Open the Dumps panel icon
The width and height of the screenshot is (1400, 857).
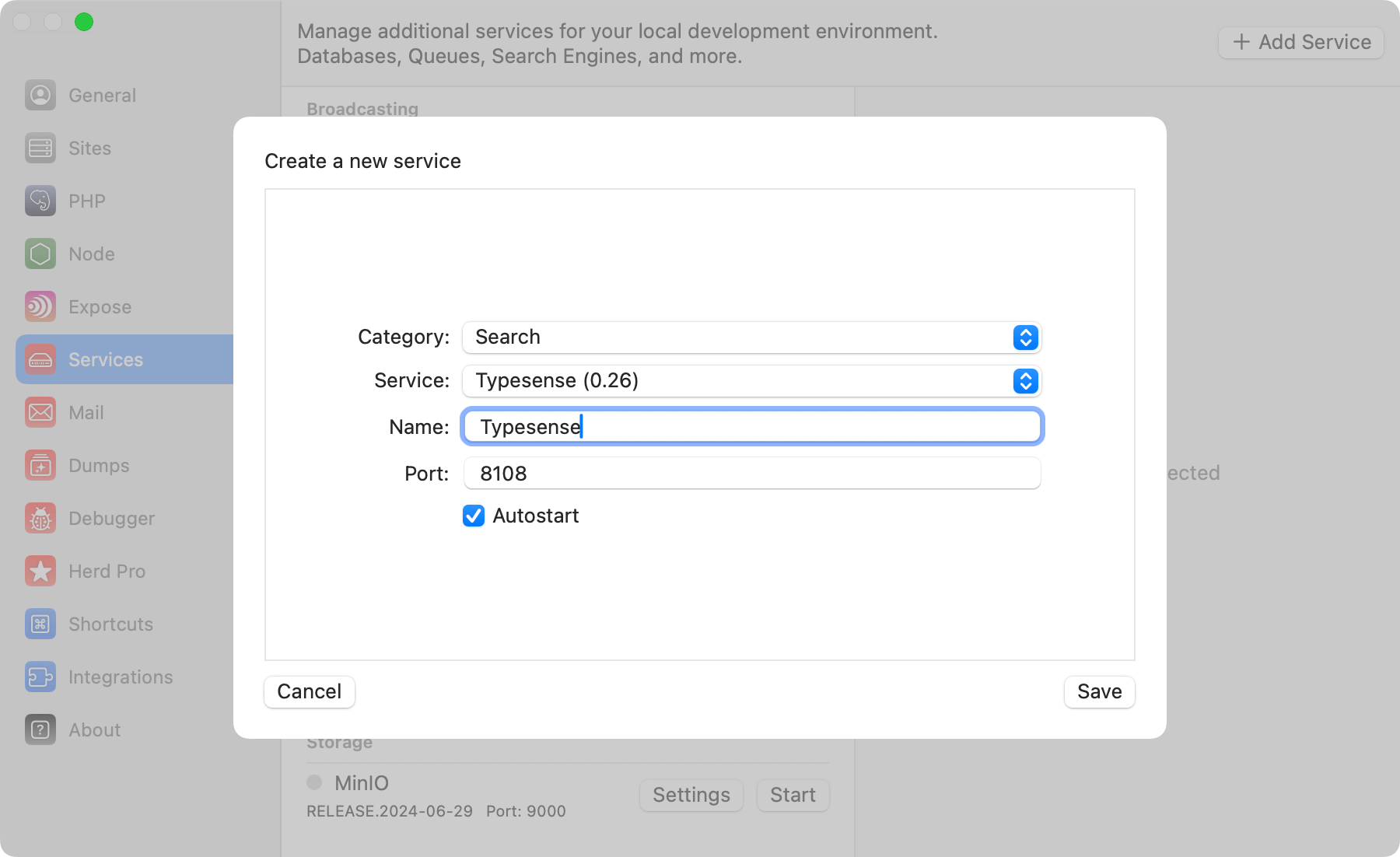(40, 465)
